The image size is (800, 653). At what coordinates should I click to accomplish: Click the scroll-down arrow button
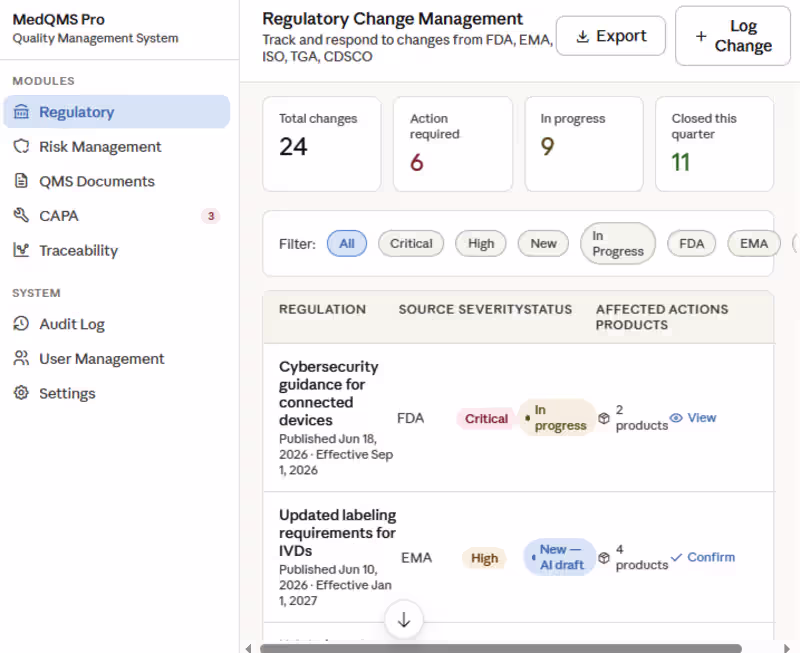(x=404, y=620)
